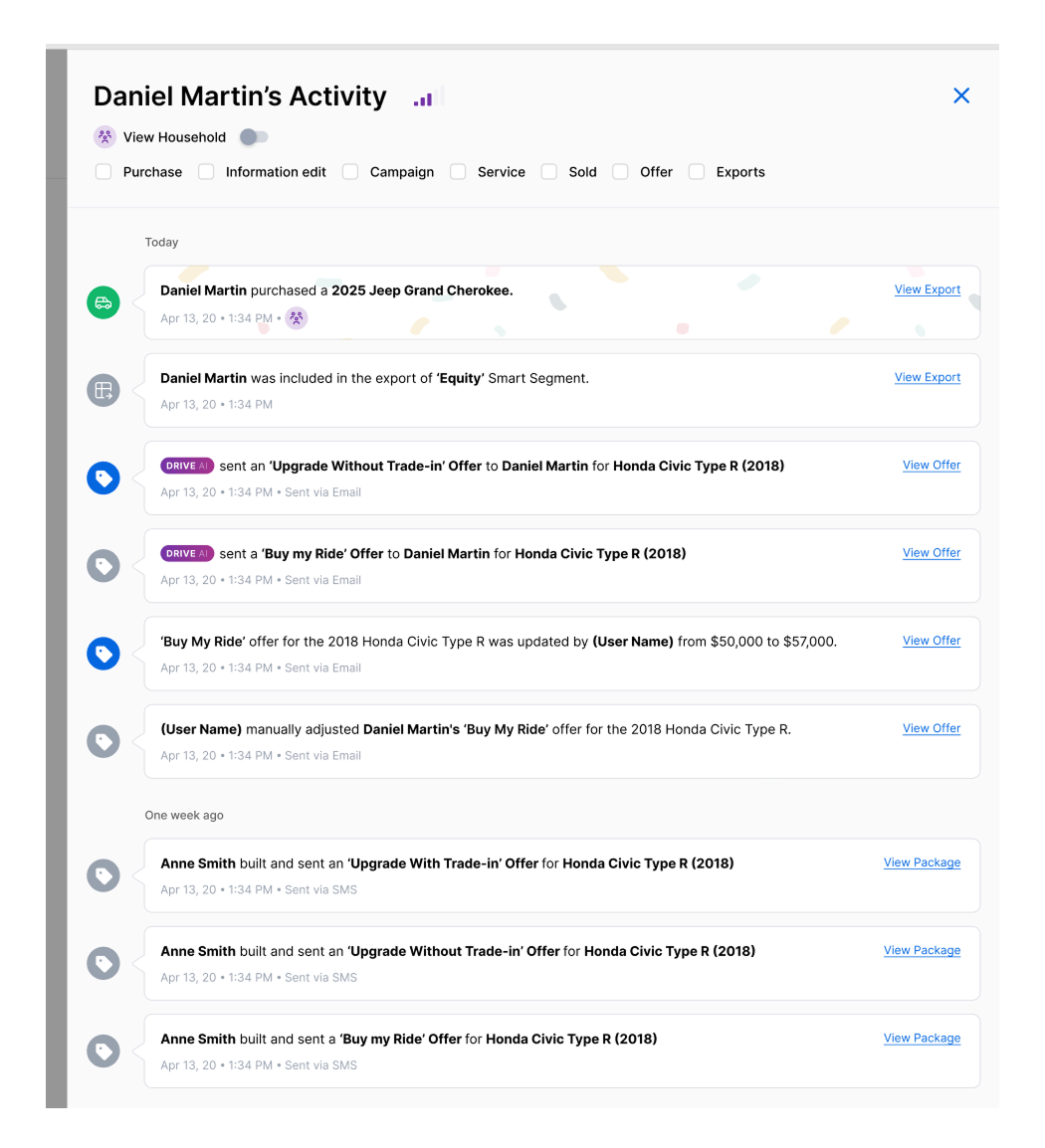Check the Purchase filter checkbox
Image resolution: width=1045 pixels, height=1148 pixels.
(104, 172)
